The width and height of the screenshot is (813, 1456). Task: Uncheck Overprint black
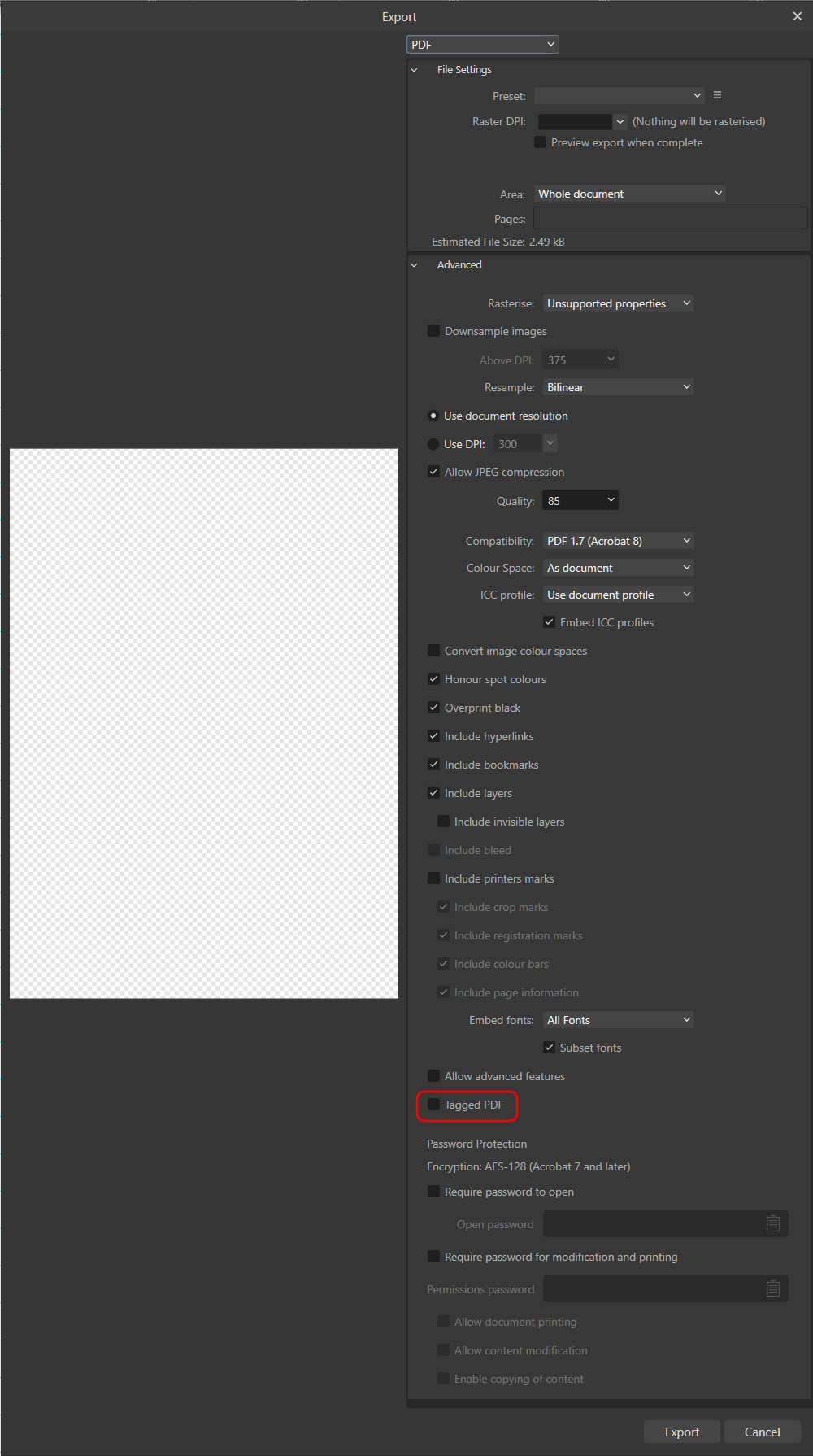pos(434,708)
